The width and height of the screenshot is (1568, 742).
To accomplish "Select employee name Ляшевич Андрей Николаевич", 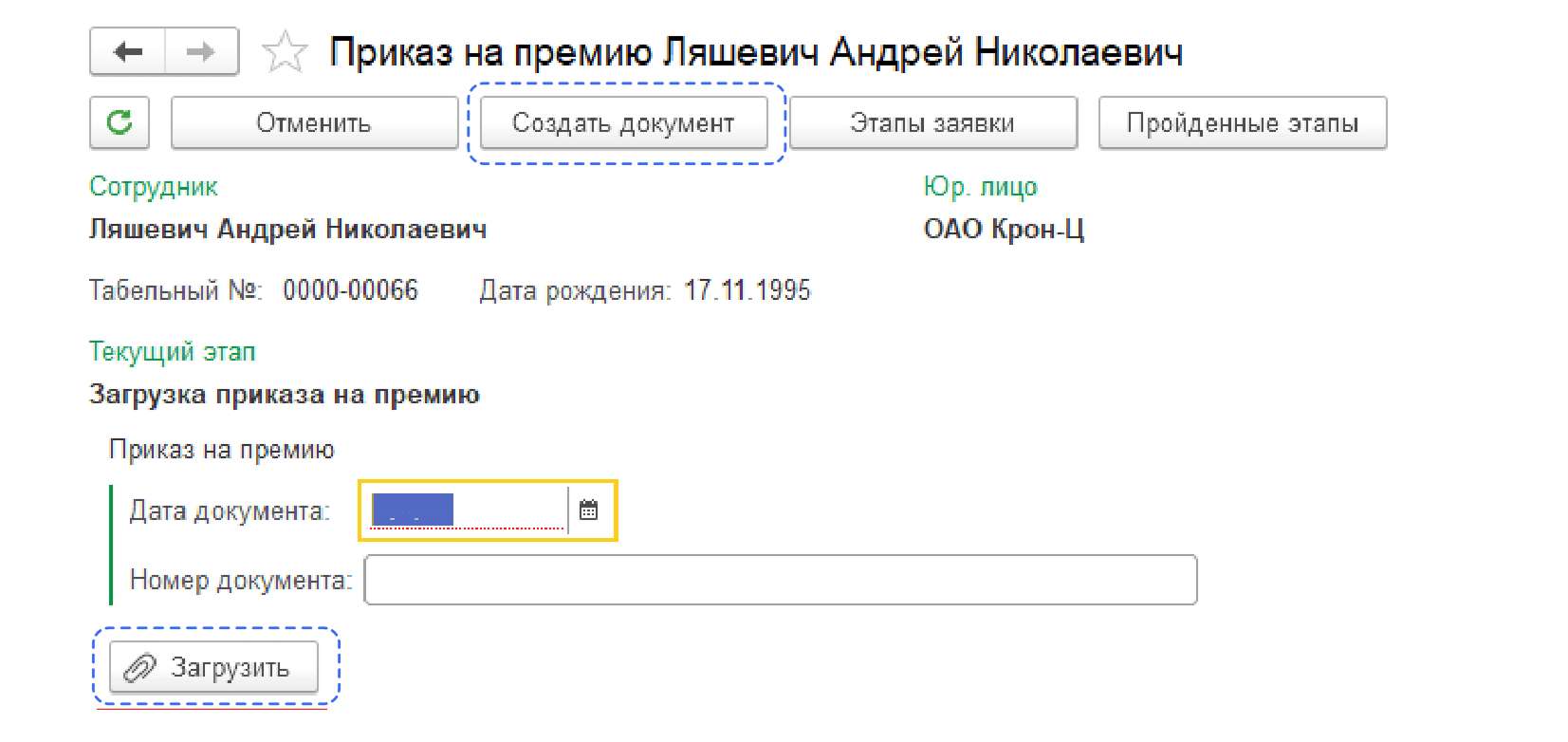I will pos(287,230).
